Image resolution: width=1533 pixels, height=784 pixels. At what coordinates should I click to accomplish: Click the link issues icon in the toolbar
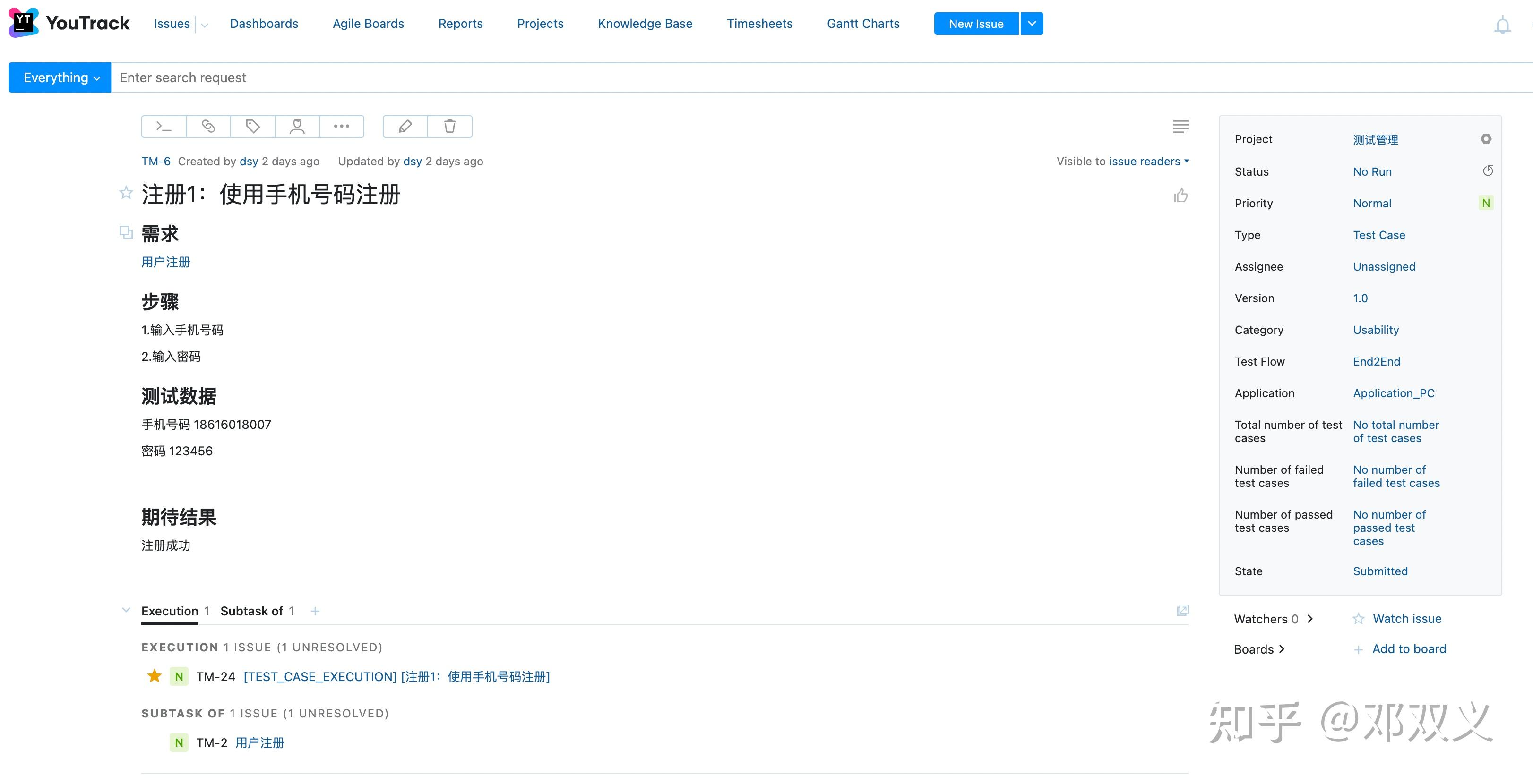(208, 126)
